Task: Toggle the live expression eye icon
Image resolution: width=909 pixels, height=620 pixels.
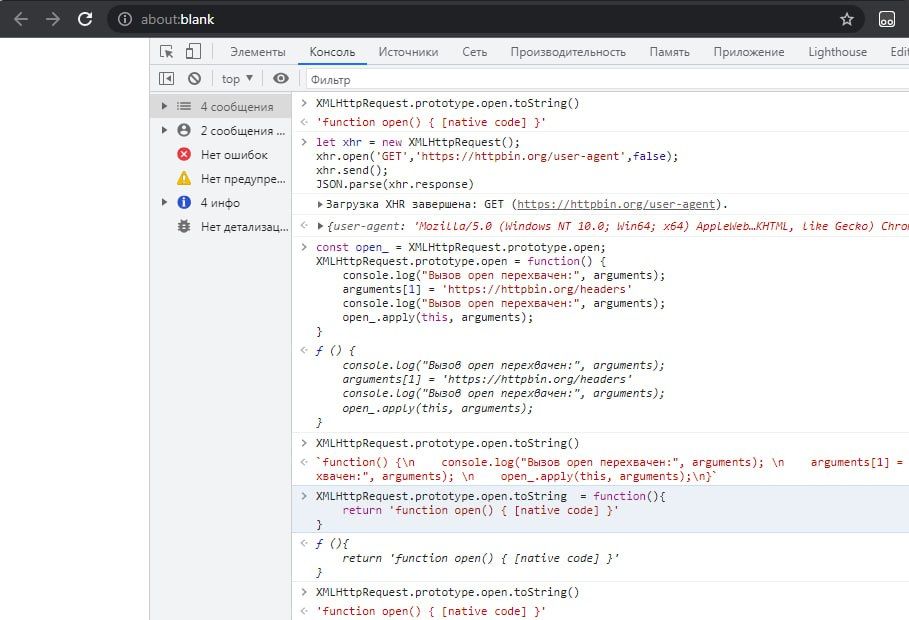Action: point(281,78)
